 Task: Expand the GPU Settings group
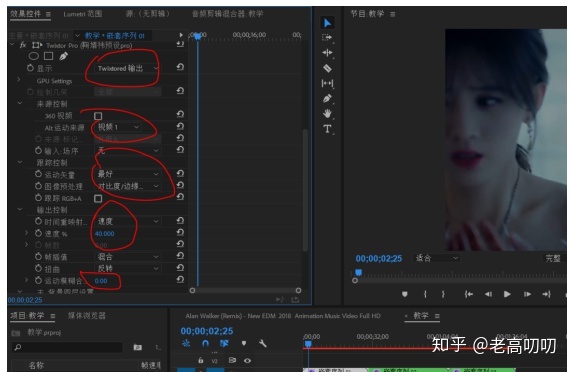[19, 80]
